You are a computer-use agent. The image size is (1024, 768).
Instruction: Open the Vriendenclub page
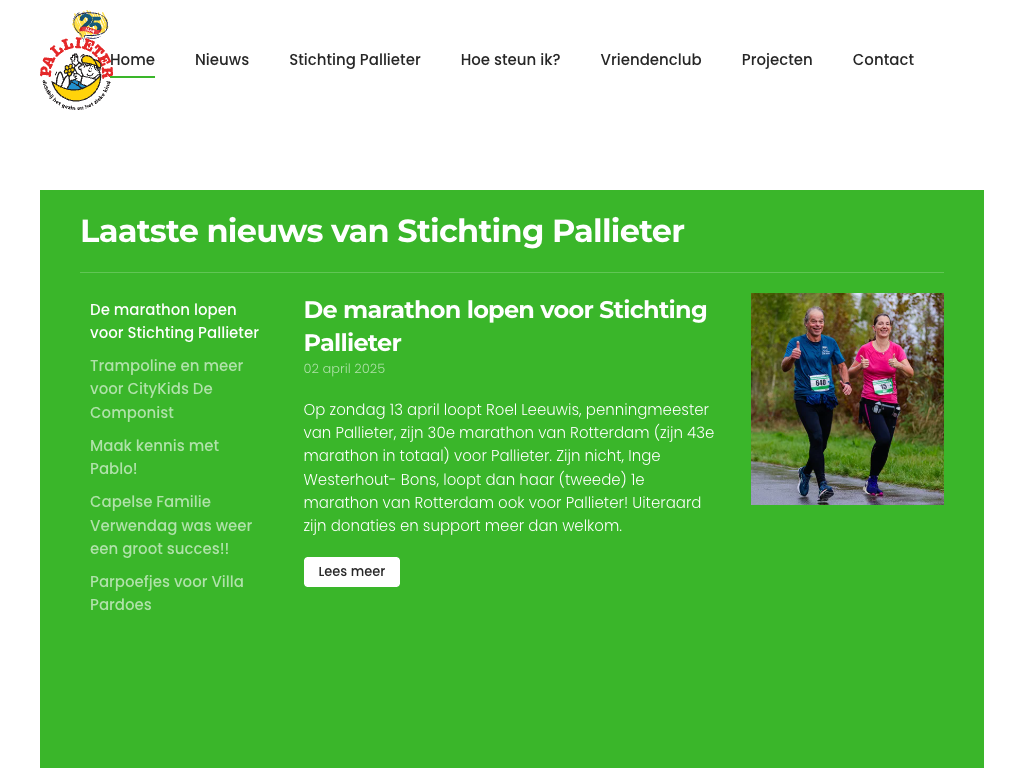tap(650, 59)
